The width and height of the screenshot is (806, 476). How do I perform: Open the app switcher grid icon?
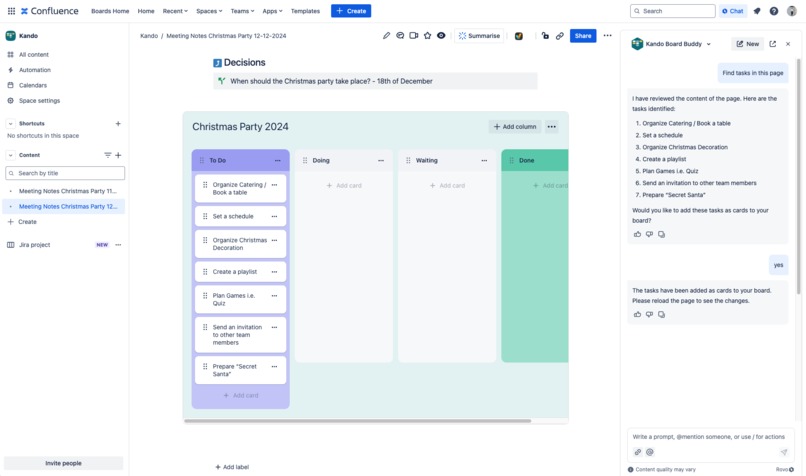coord(11,11)
